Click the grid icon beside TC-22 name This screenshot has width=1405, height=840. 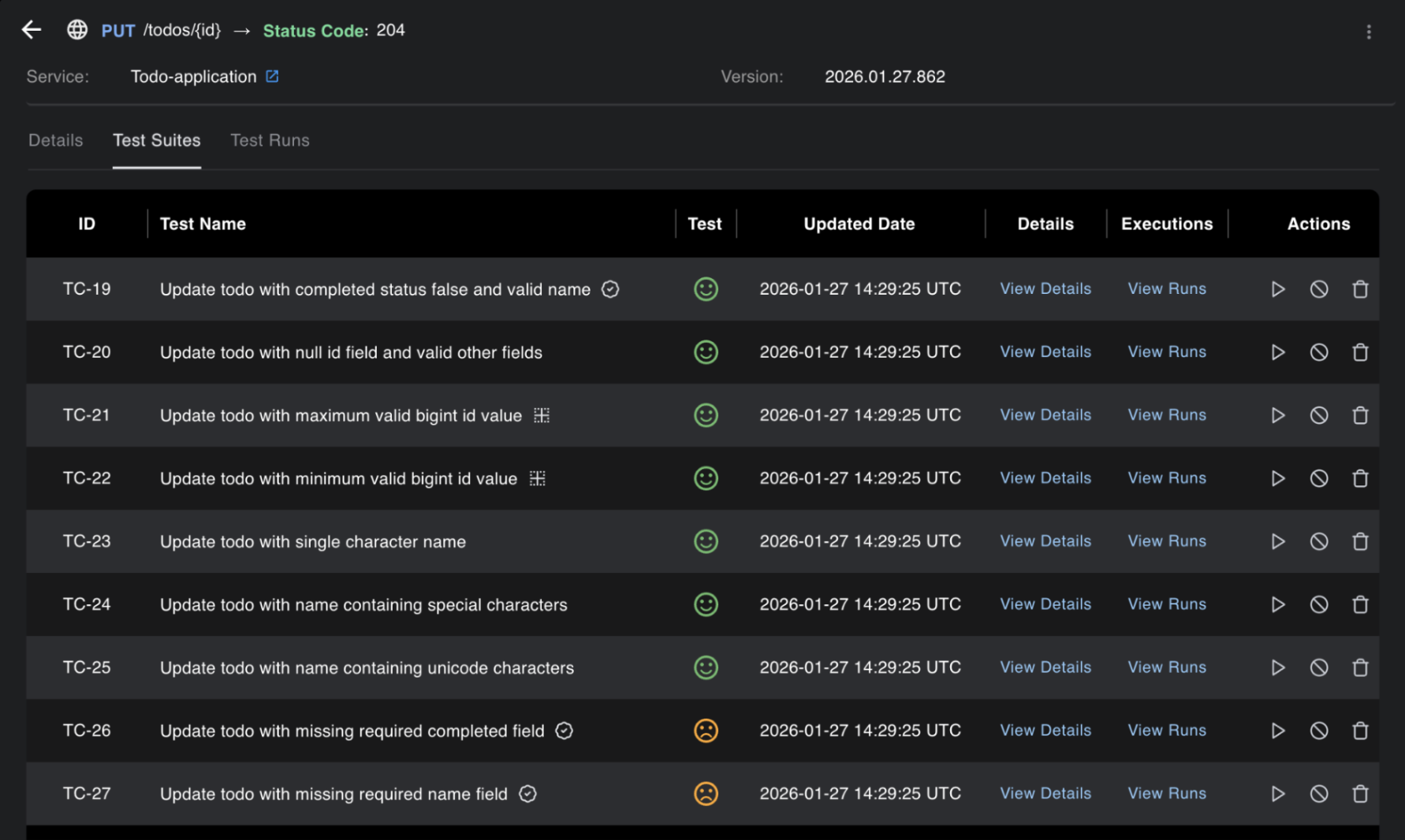(x=538, y=478)
